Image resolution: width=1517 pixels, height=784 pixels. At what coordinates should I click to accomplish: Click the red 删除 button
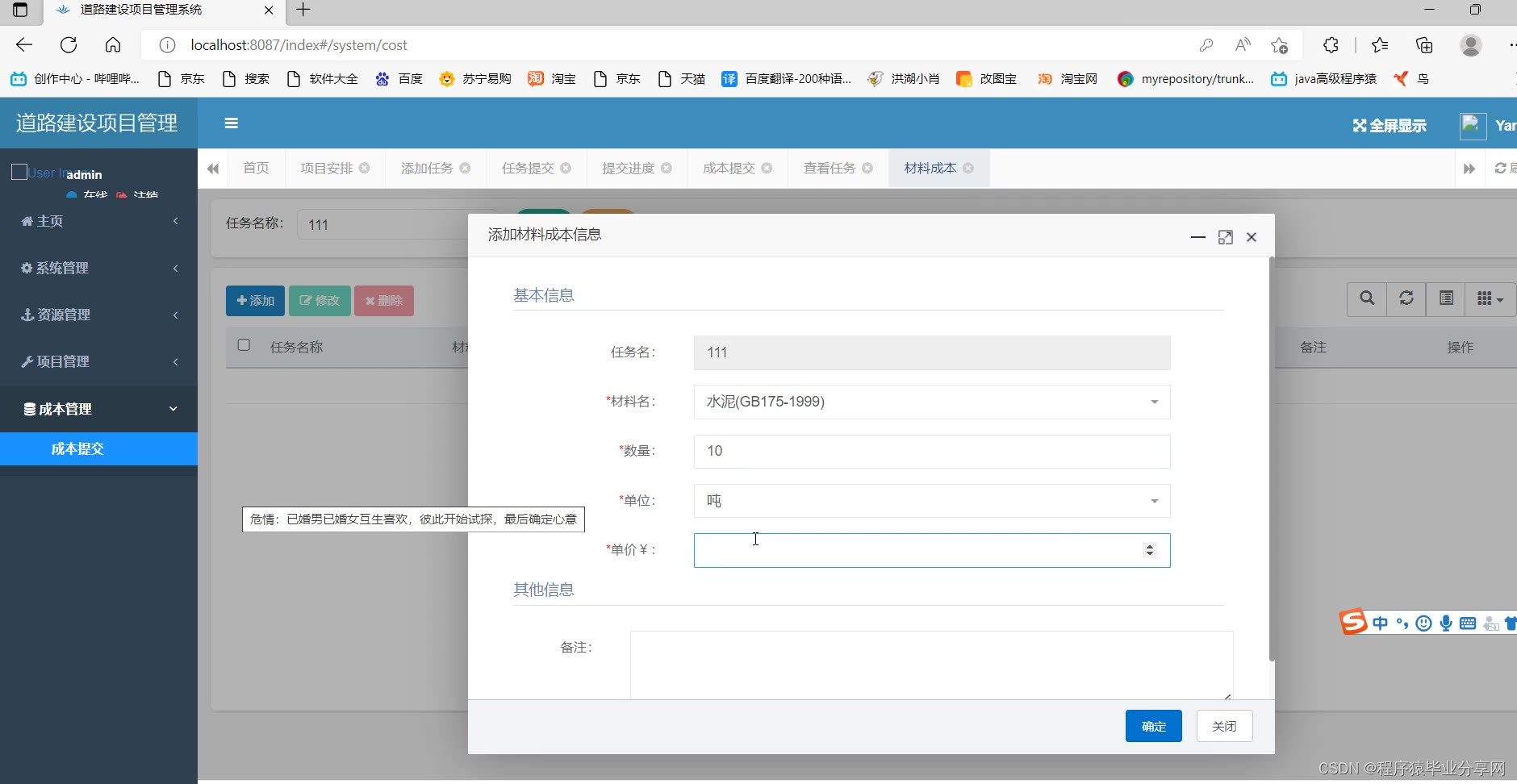tap(384, 301)
